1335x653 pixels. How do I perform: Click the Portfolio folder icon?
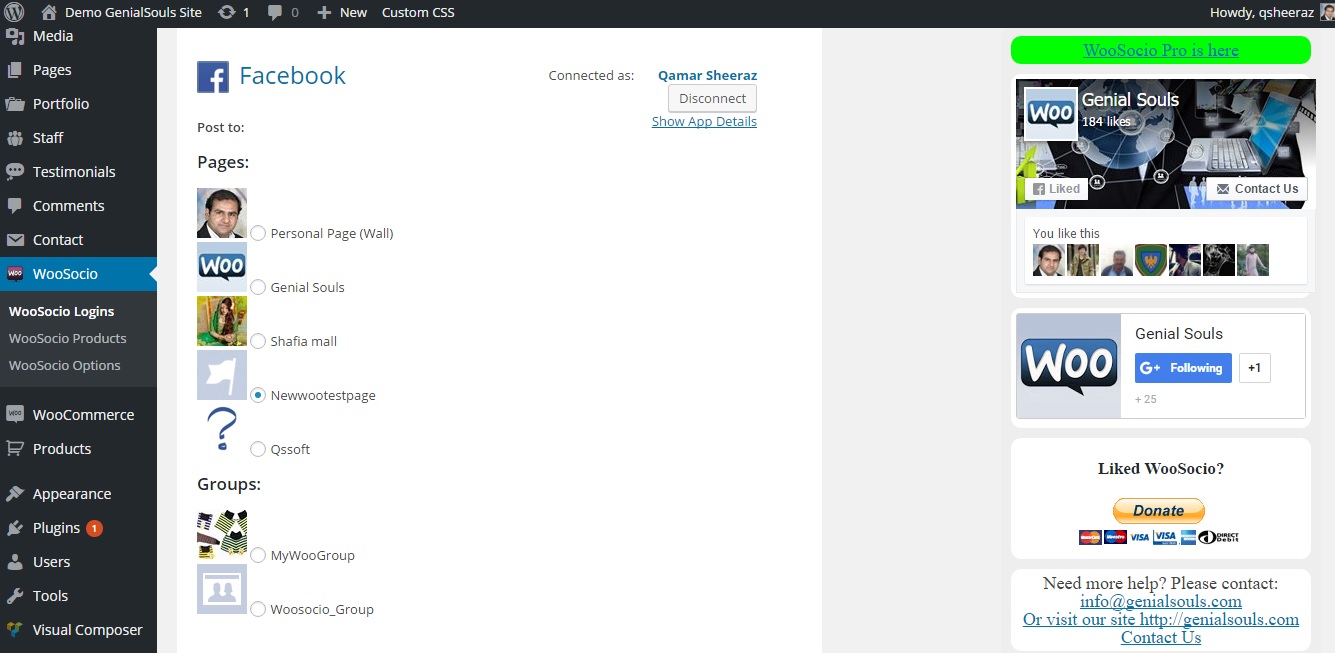(15, 104)
